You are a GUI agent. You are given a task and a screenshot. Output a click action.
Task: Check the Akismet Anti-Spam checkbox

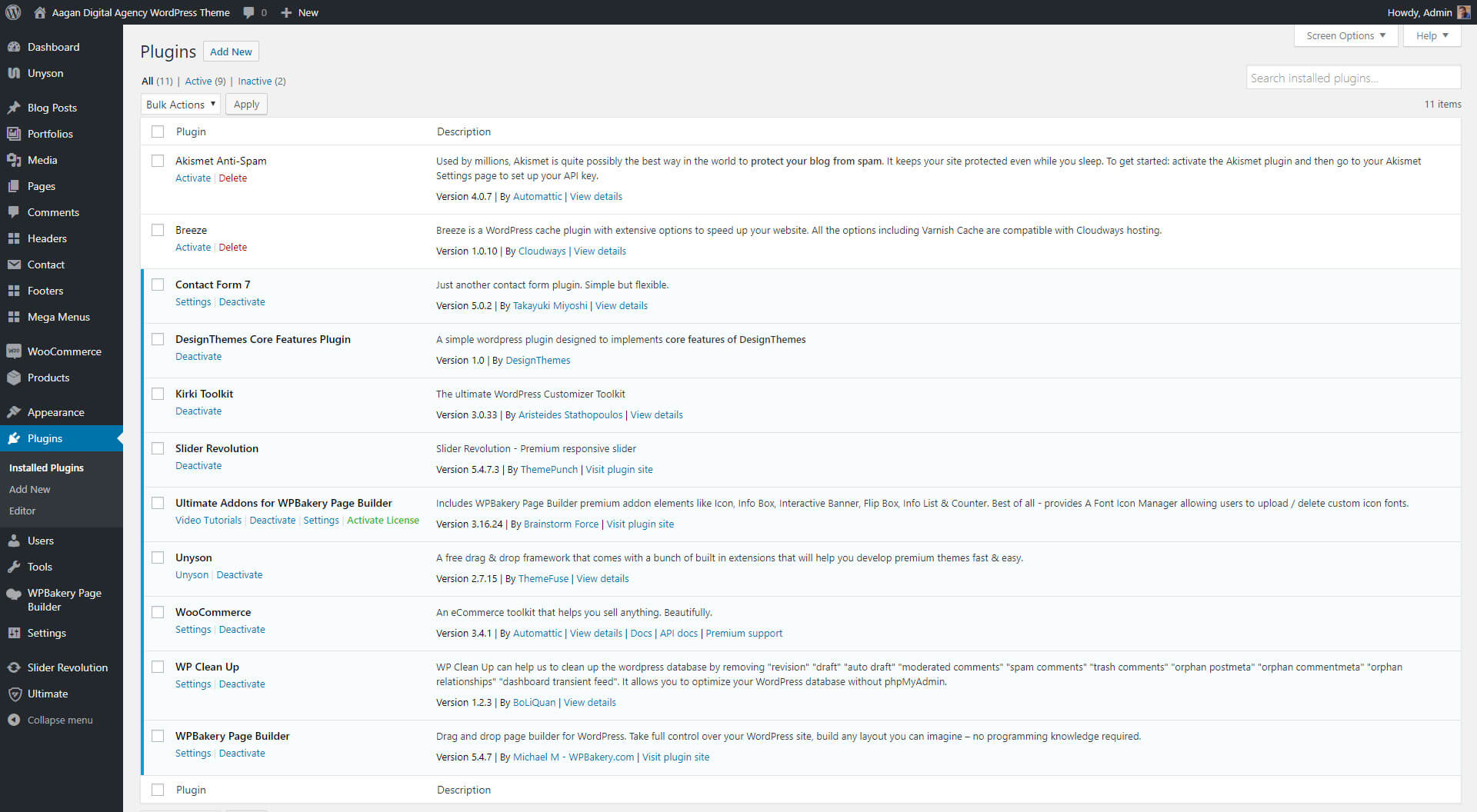click(158, 161)
